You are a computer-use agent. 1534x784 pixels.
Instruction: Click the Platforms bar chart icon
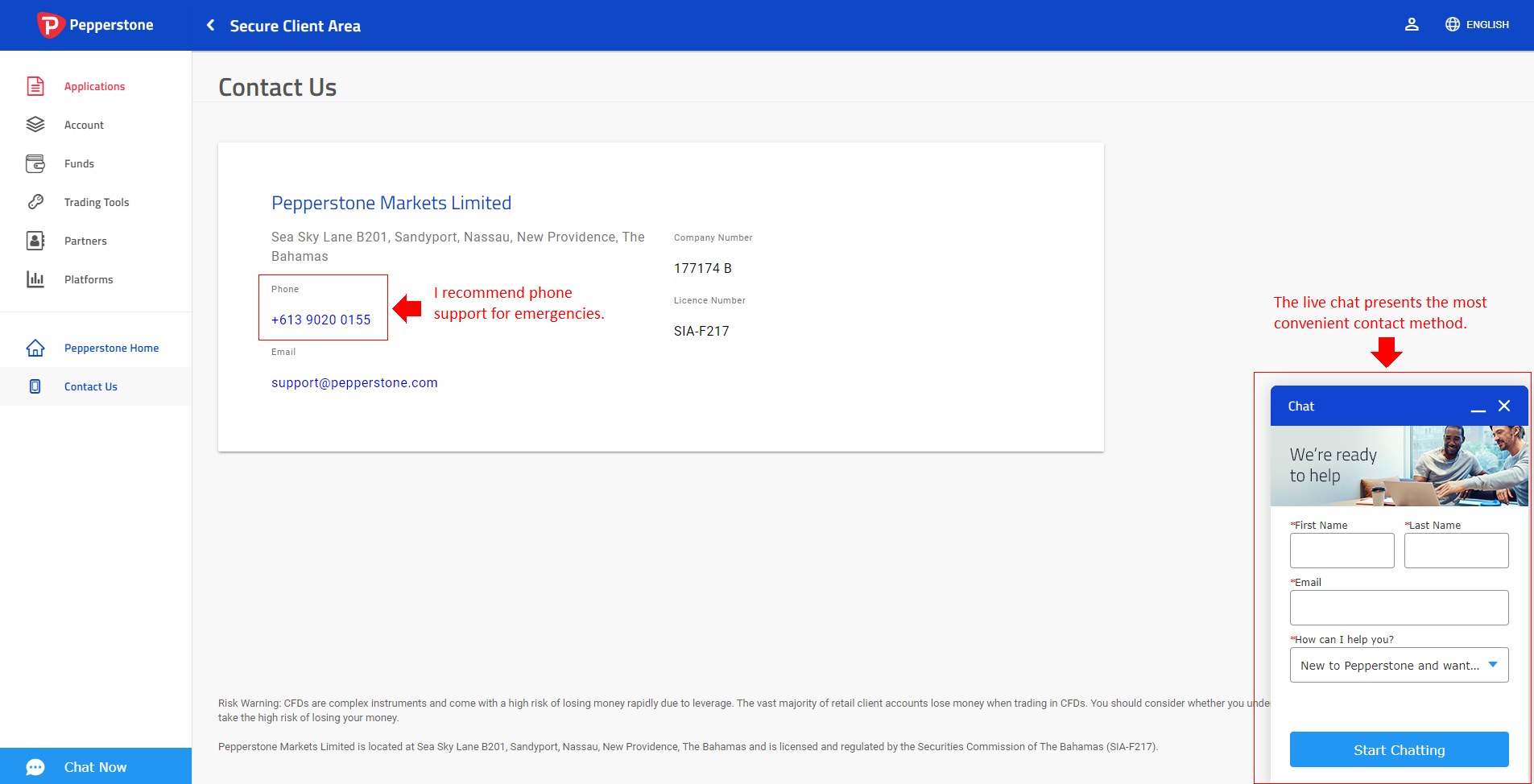tap(35, 279)
